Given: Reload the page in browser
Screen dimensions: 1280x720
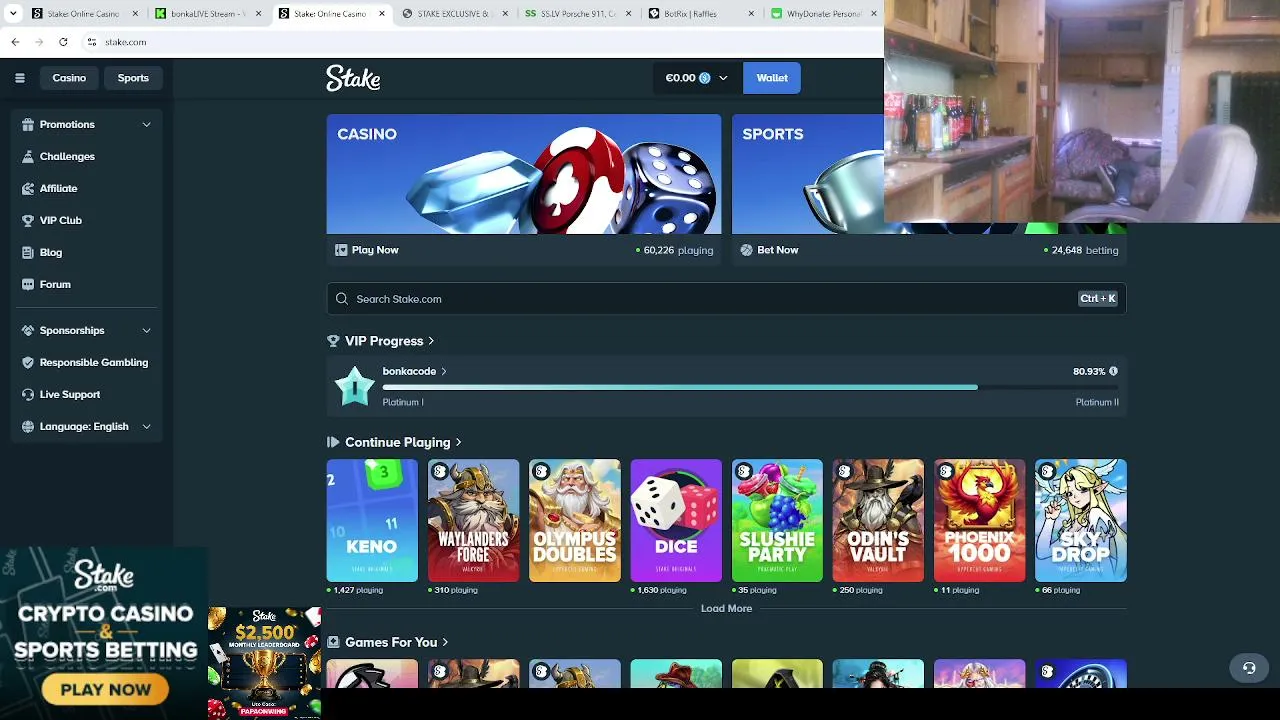Looking at the screenshot, I should [63, 42].
